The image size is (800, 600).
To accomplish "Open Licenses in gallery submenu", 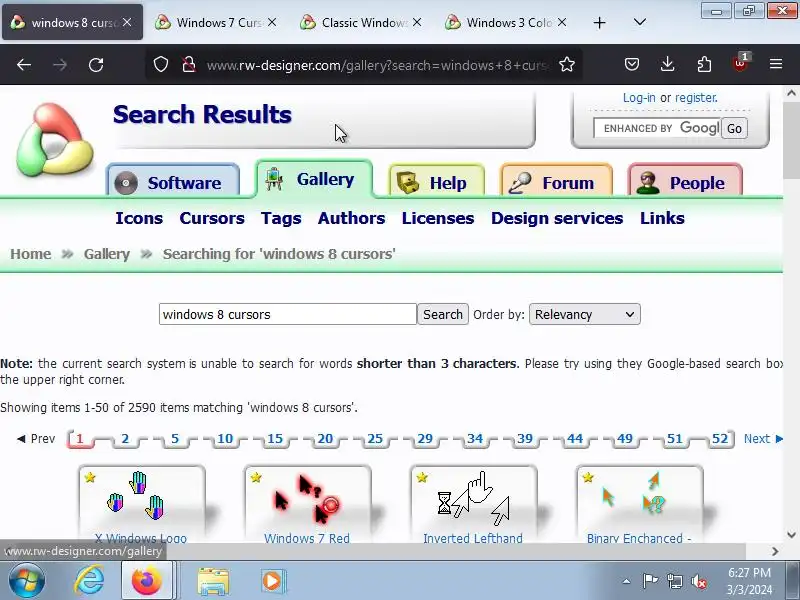I will pyautogui.click(x=438, y=218).
